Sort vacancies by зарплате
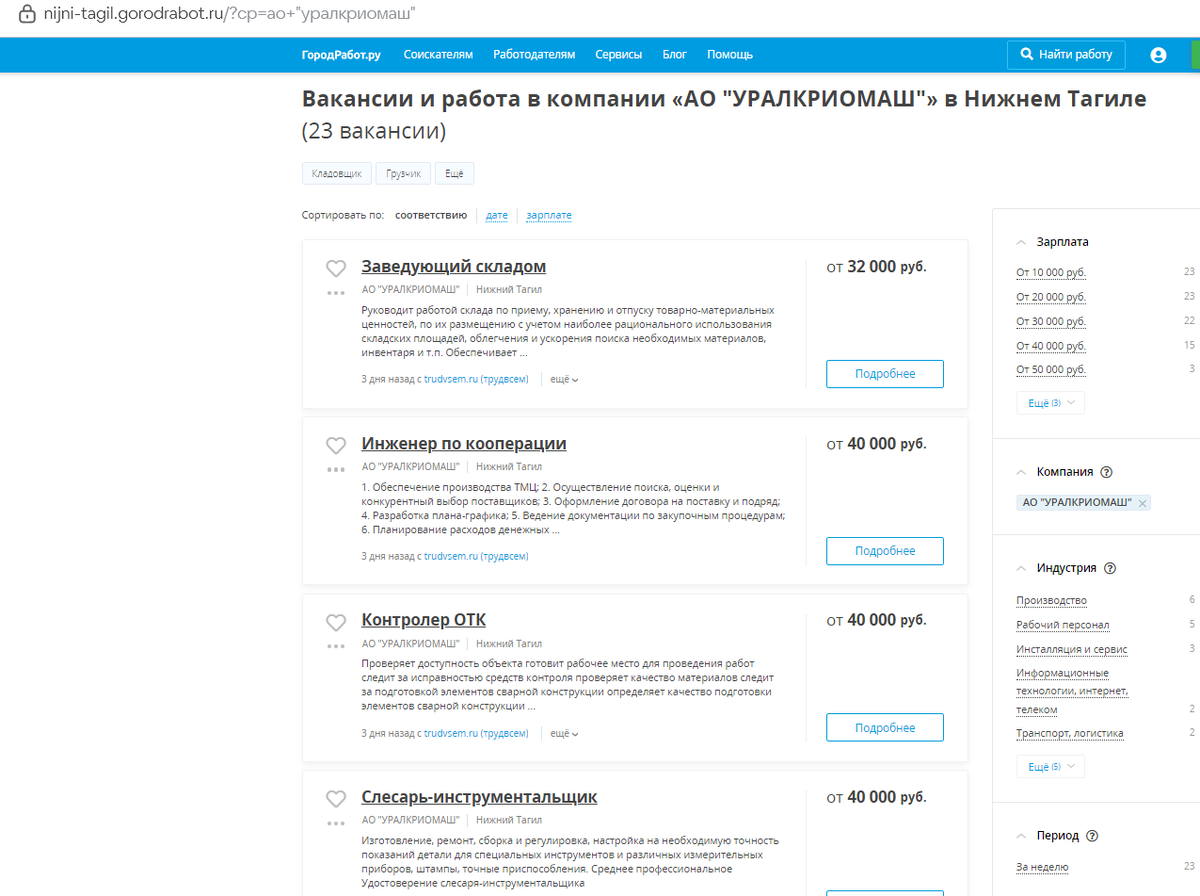 549,215
